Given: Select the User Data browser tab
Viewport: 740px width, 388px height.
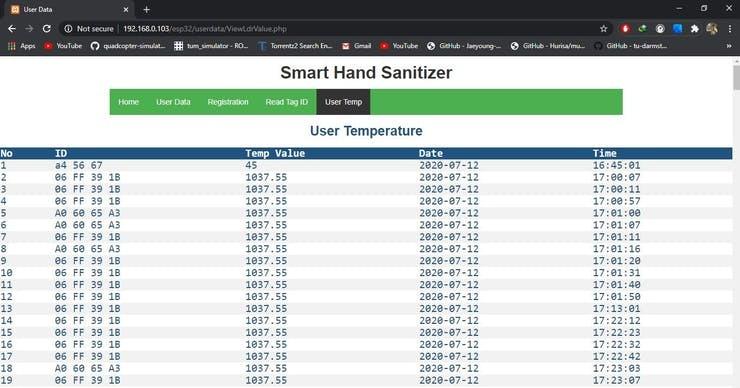Looking at the screenshot, I should 69,9.
